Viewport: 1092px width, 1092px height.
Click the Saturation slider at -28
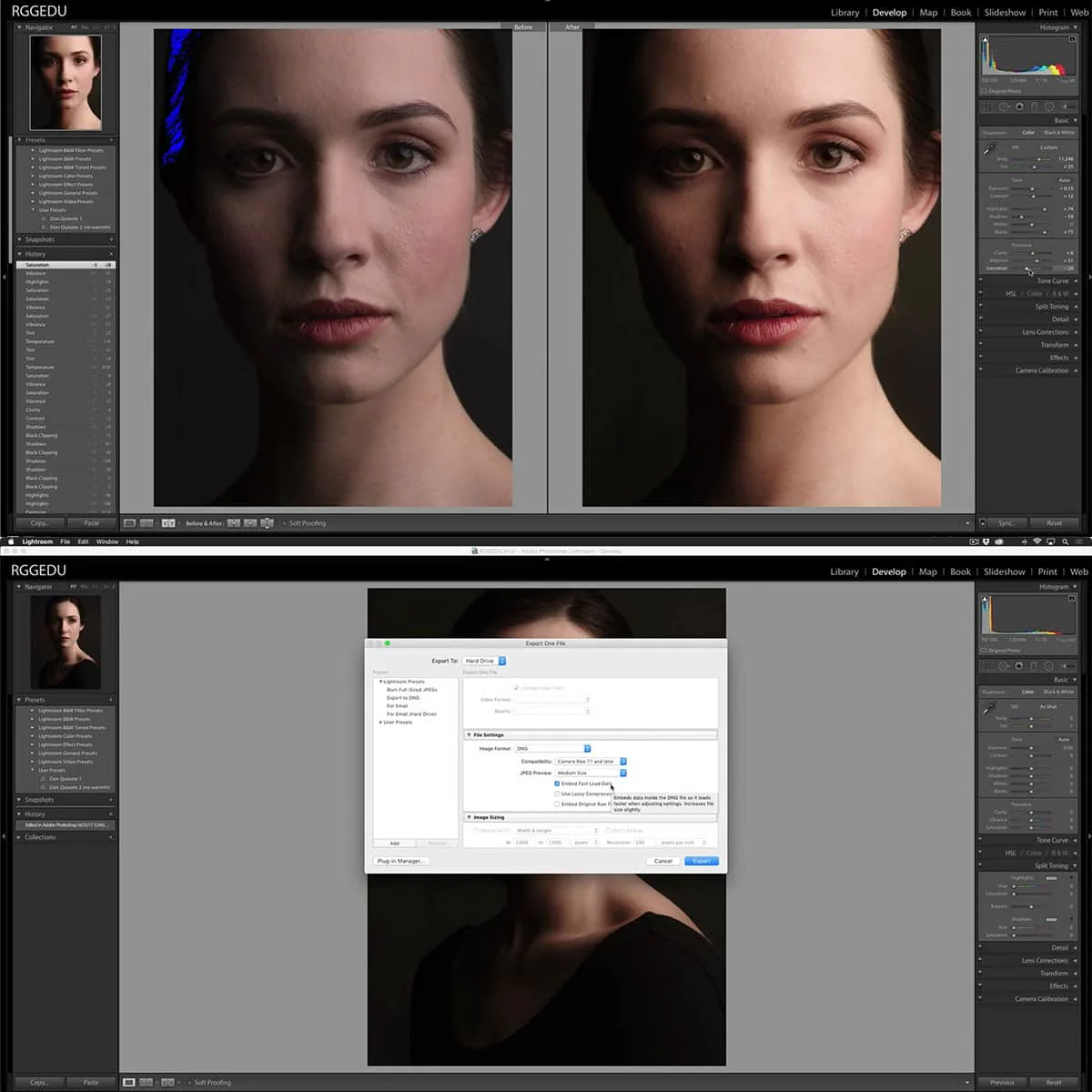point(1028,268)
